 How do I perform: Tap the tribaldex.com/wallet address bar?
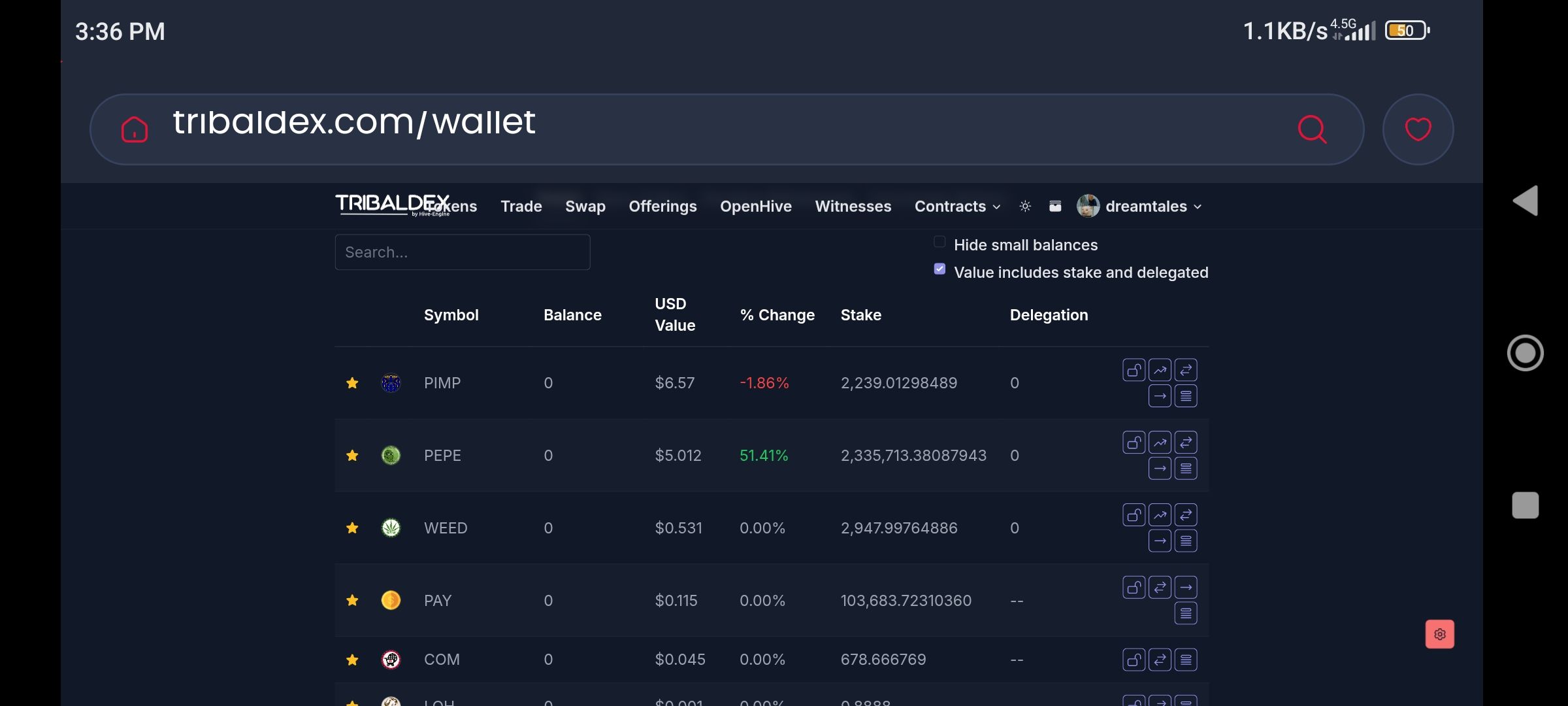coord(727,129)
